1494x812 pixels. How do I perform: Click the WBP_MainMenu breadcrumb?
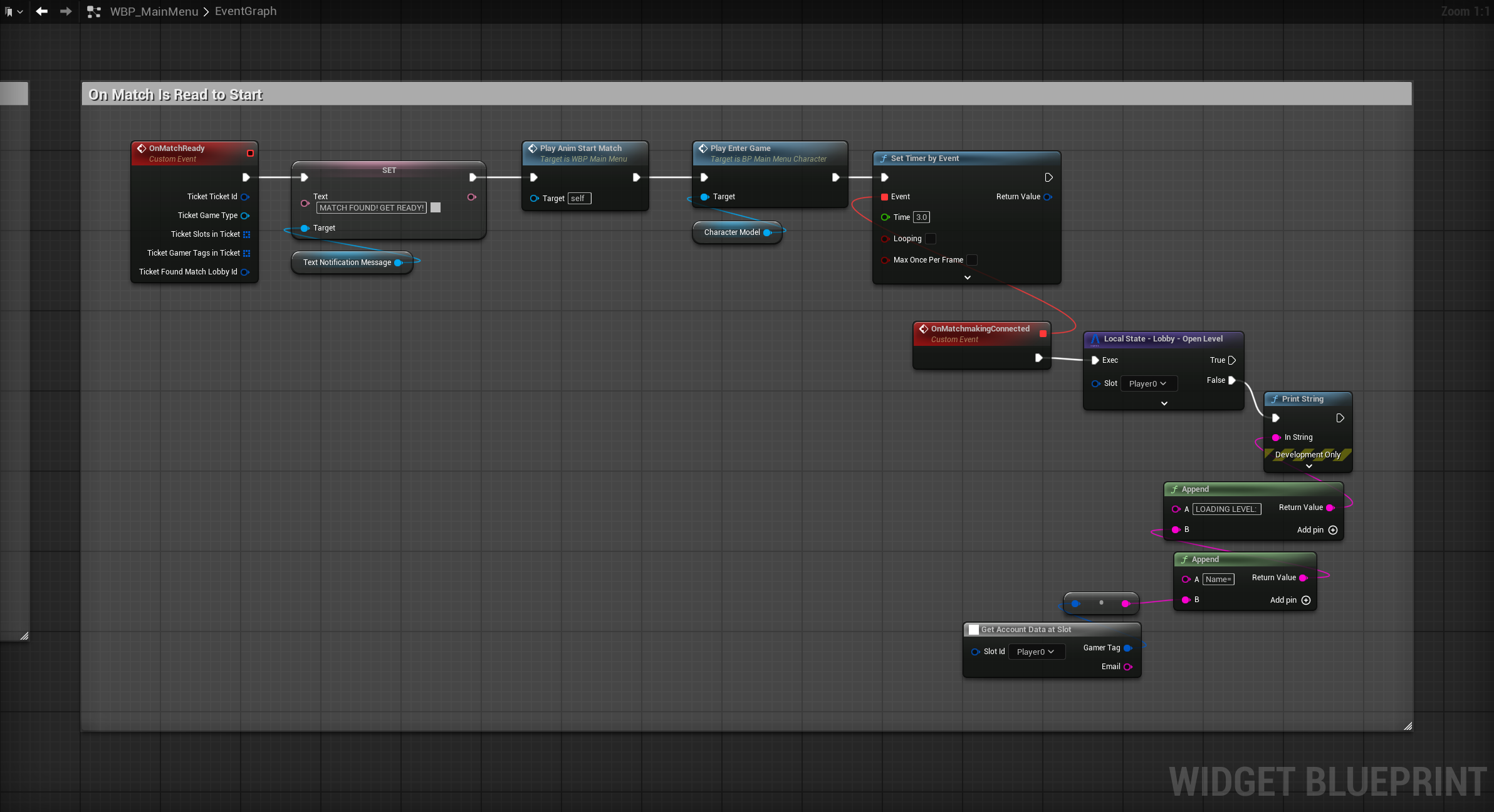pos(154,11)
